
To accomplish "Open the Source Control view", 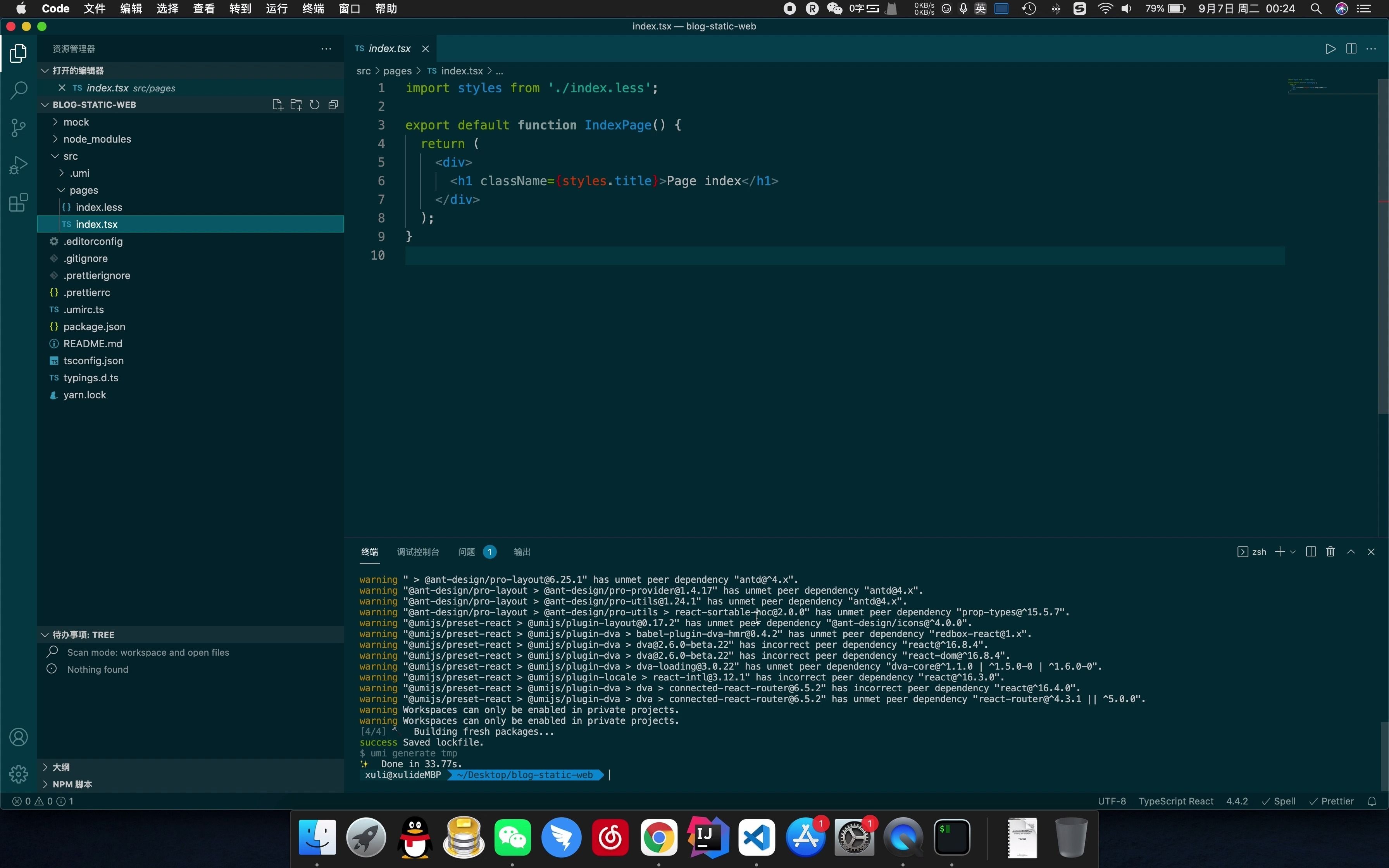I will pos(19,127).
